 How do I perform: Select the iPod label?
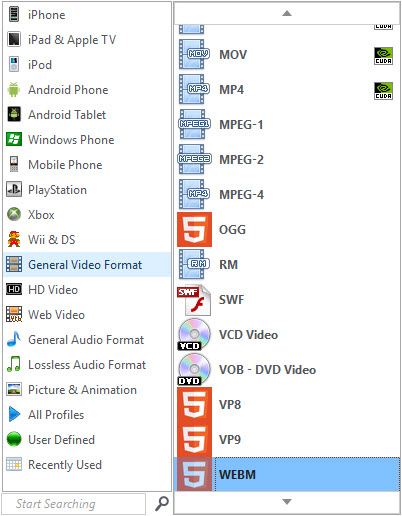(x=40, y=65)
